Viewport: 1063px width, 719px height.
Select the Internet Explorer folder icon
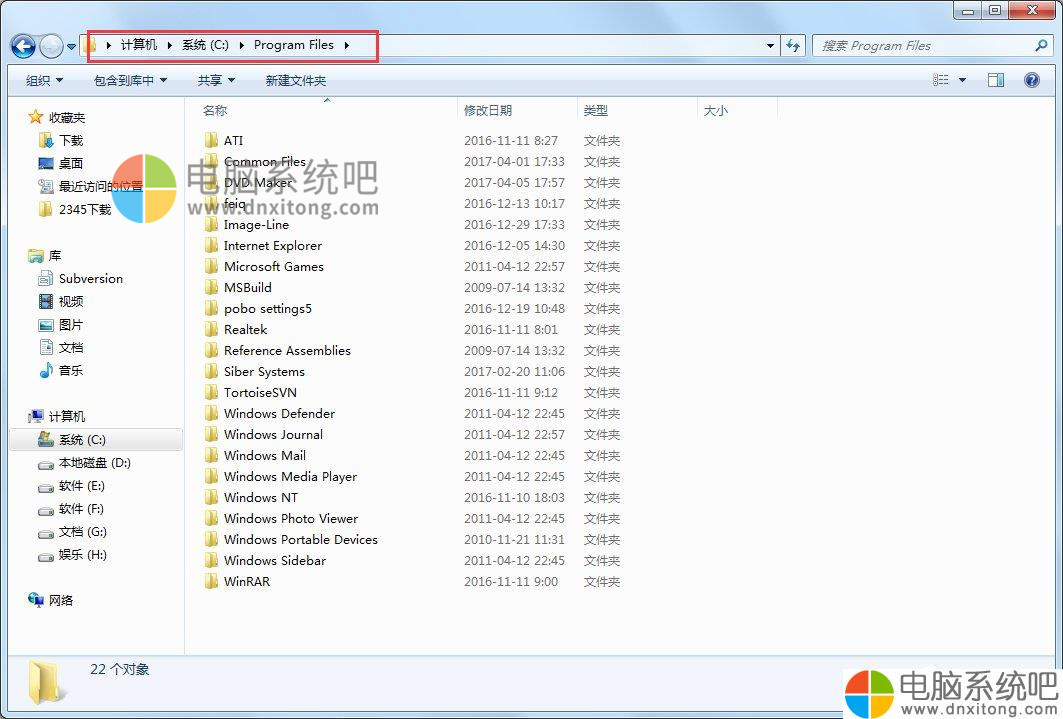coord(212,245)
